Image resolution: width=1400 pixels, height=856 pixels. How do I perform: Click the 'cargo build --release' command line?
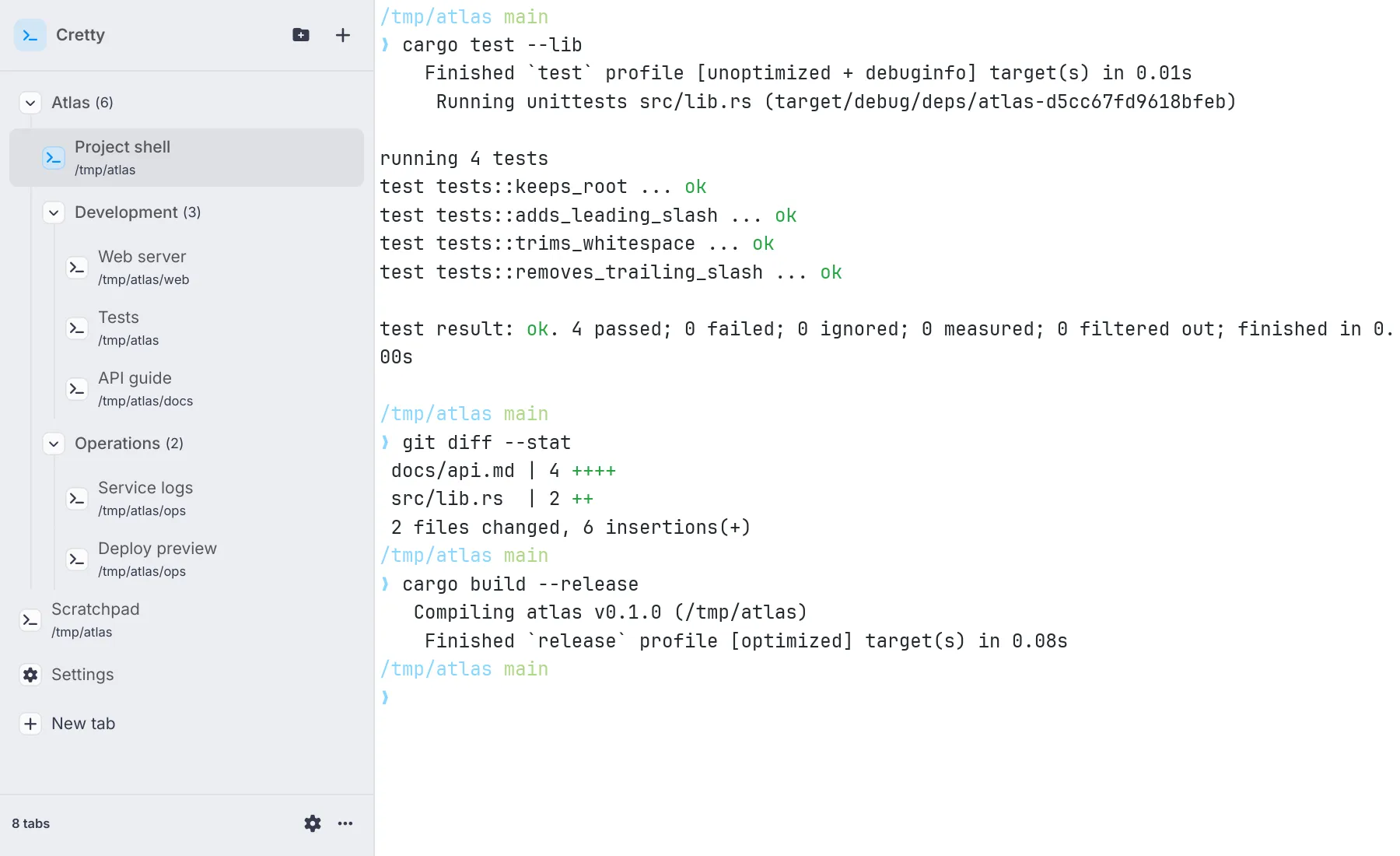520,584
